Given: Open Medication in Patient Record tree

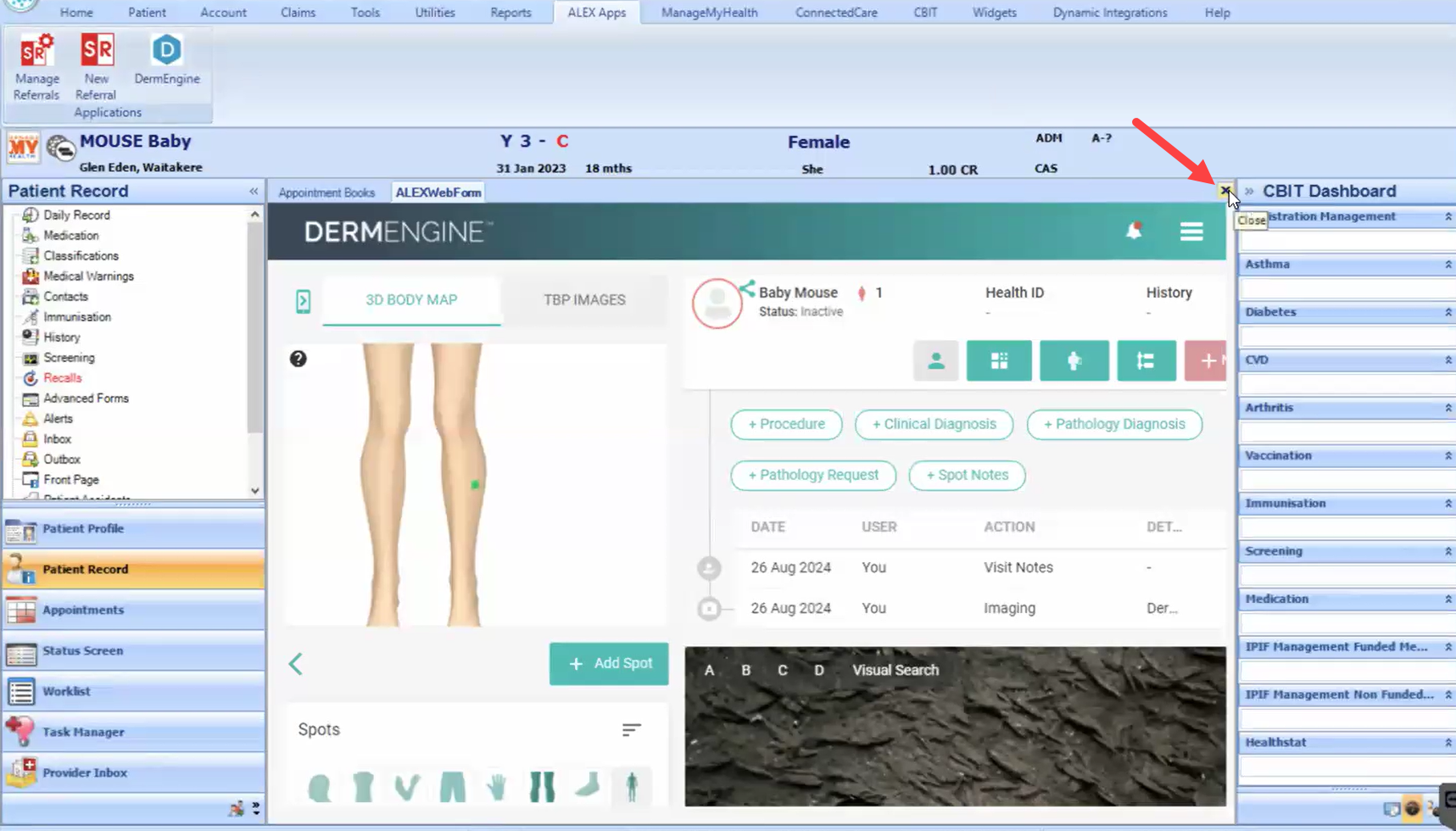Looking at the screenshot, I should [x=71, y=236].
